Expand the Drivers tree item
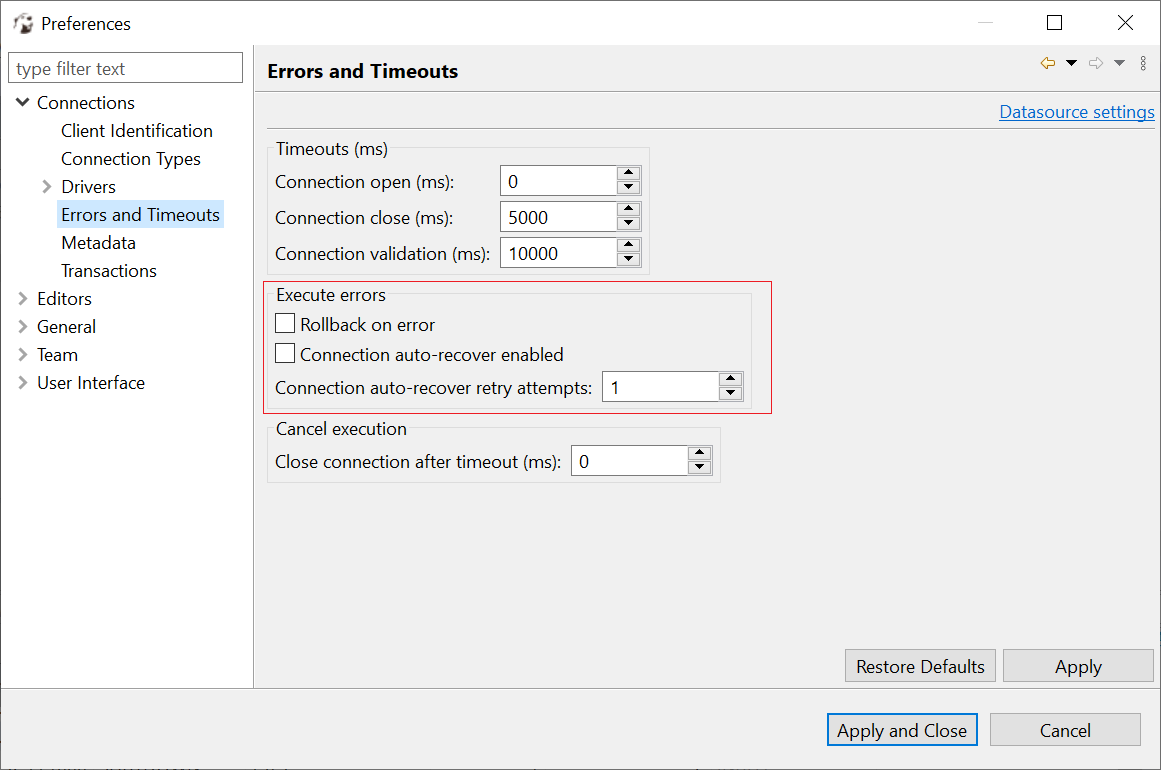 [46, 186]
